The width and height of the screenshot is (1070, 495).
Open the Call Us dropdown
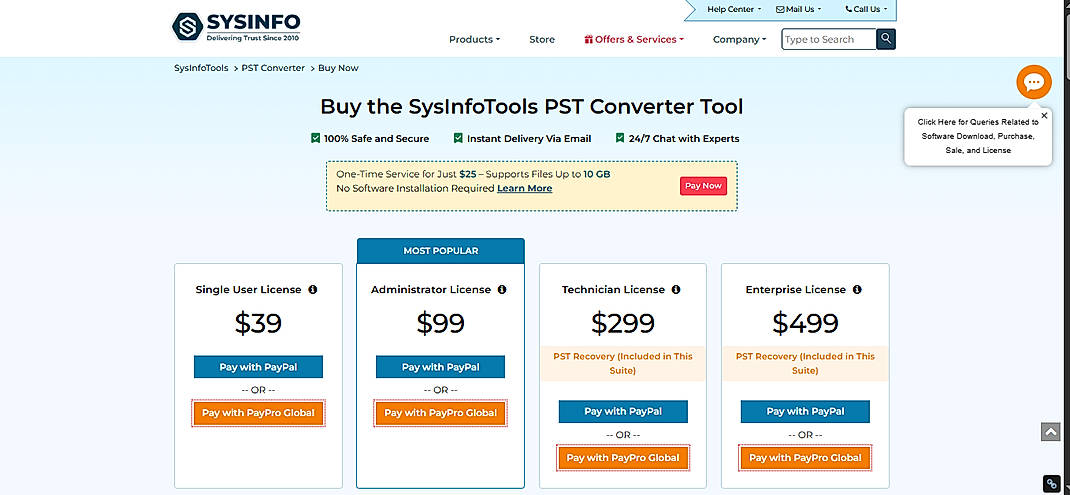(x=866, y=9)
